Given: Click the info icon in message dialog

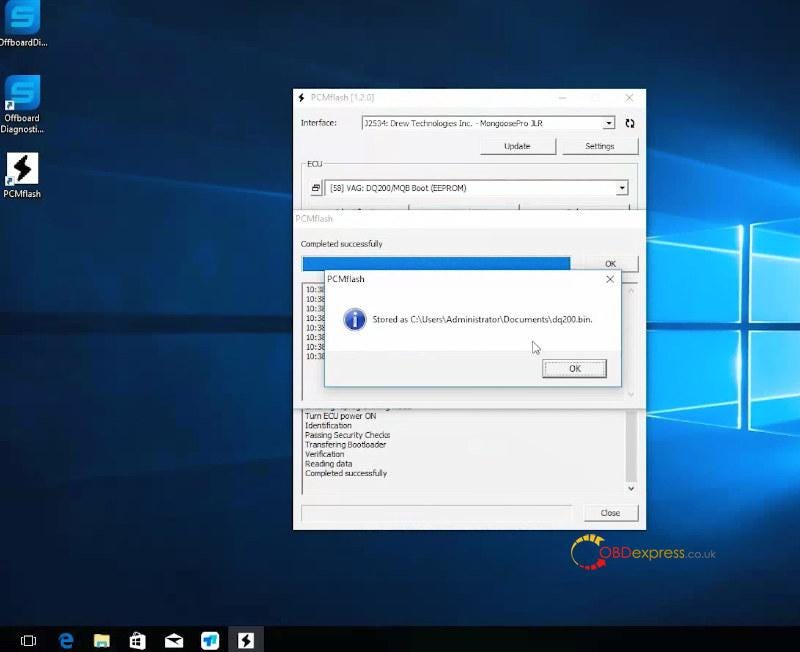Looking at the screenshot, I should [x=355, y=319].
